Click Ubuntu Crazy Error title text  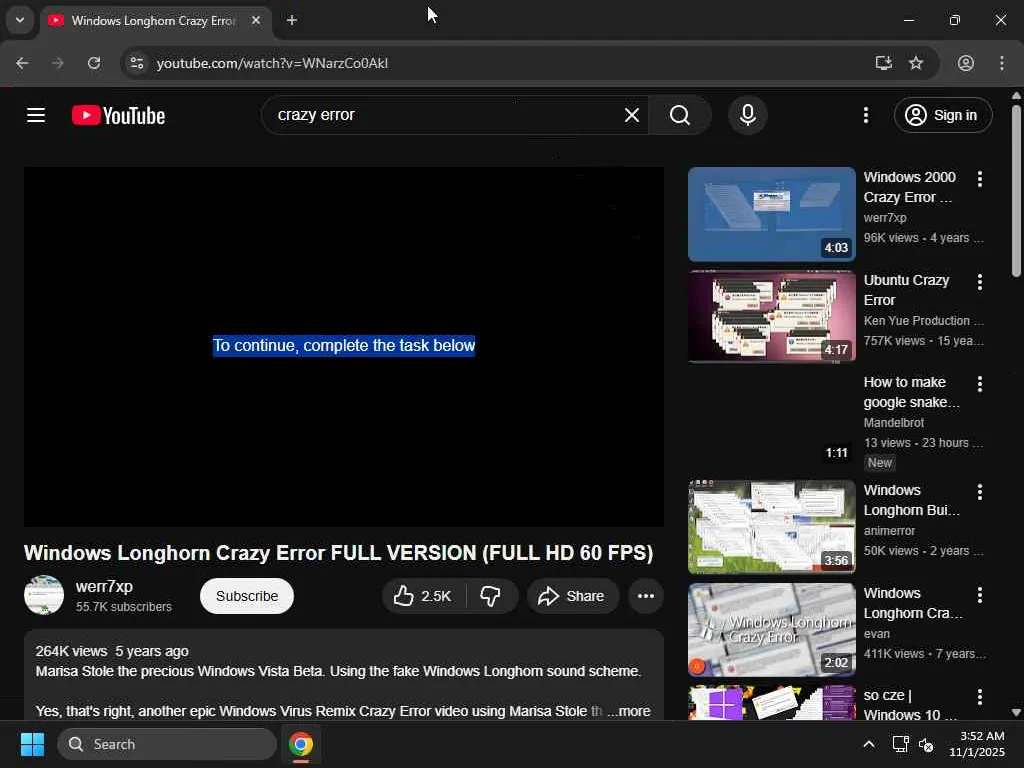click(906, 290)
